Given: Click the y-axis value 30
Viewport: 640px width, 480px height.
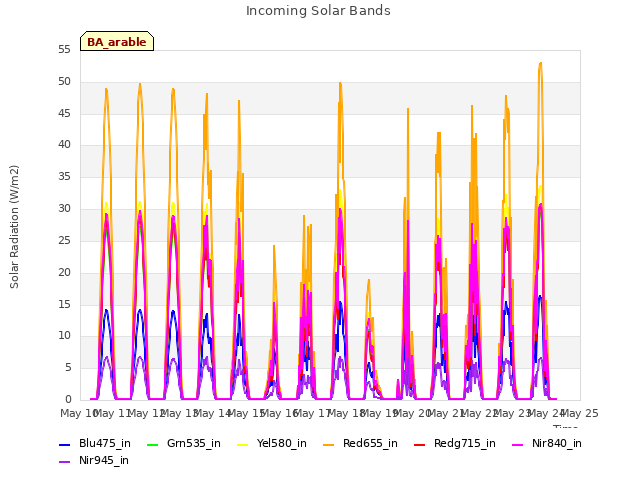Looking at the screenshot, I should pos(64,209).
